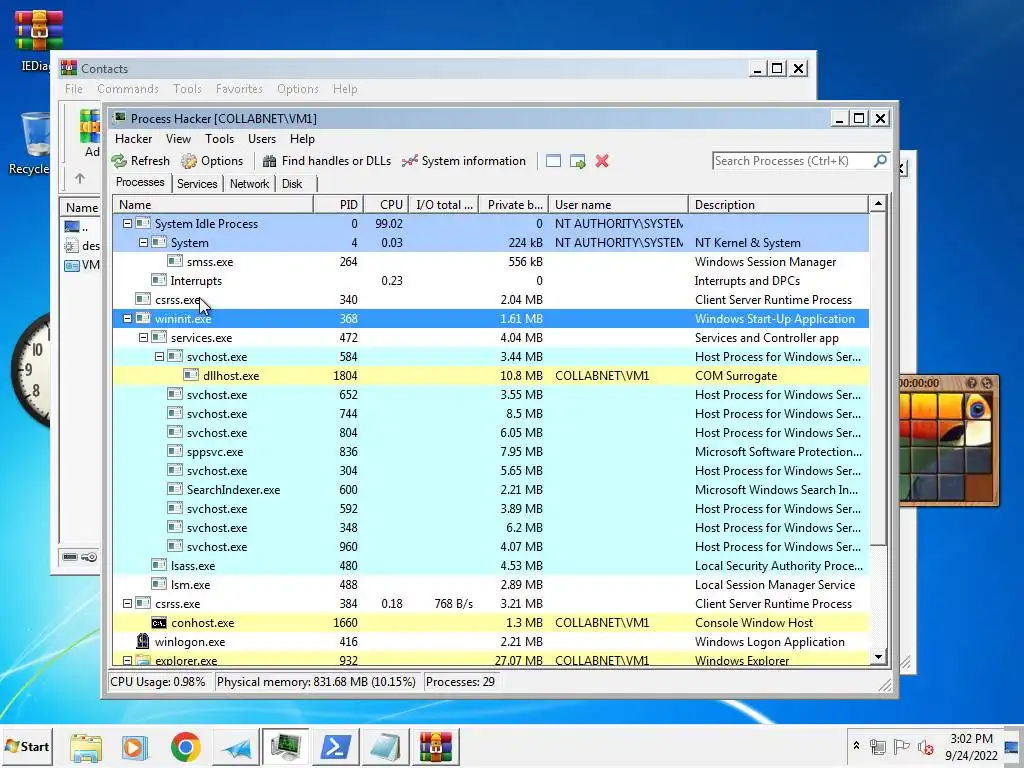This screenshot has width=1024, height=768.
Task: Click the Process Hacker taskbar icon
Action: click(x=285, y=747)
